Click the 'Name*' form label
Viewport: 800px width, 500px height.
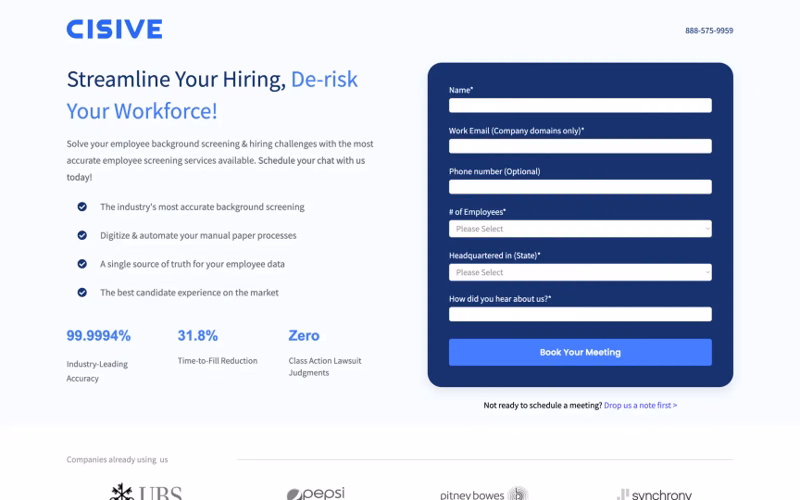[461, 90]
